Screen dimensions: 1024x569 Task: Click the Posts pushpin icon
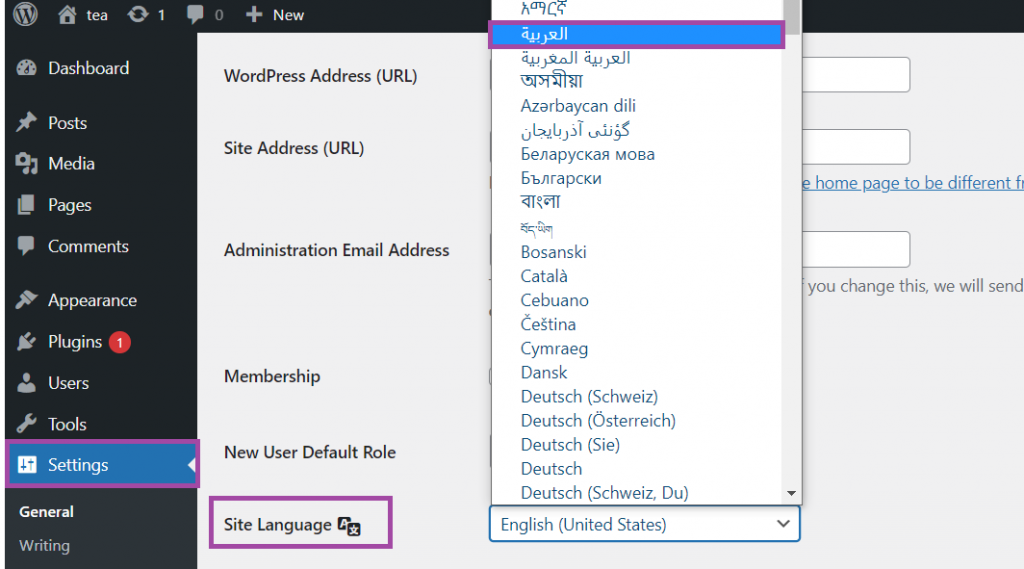27,123
